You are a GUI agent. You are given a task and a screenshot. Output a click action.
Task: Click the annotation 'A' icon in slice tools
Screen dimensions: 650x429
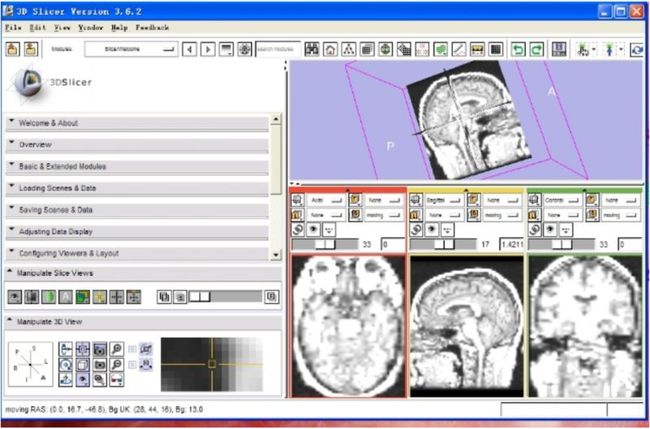point(65,297)
